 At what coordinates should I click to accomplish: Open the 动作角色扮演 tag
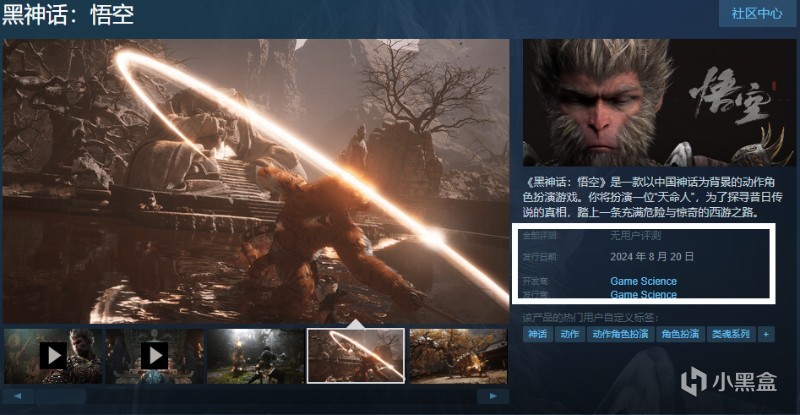[620, 334]
